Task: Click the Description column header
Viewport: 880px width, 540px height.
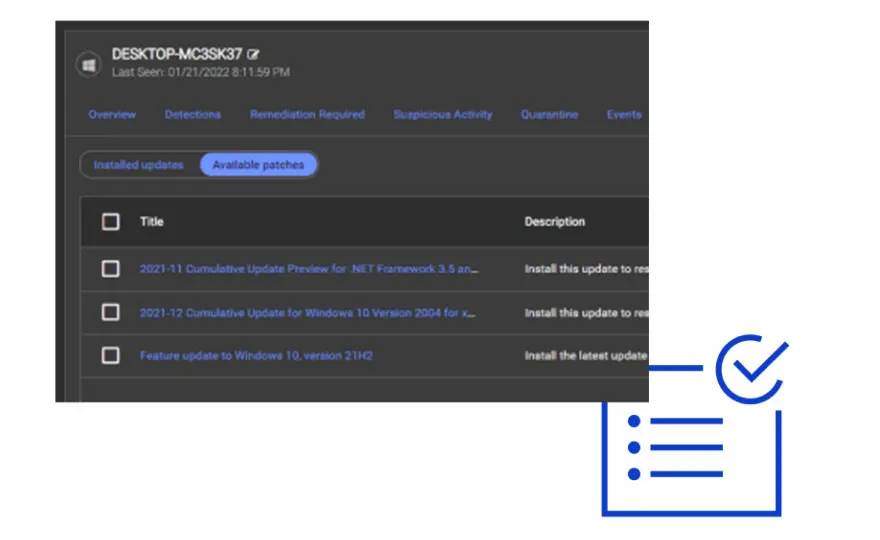Action: [x=555, y=222]
